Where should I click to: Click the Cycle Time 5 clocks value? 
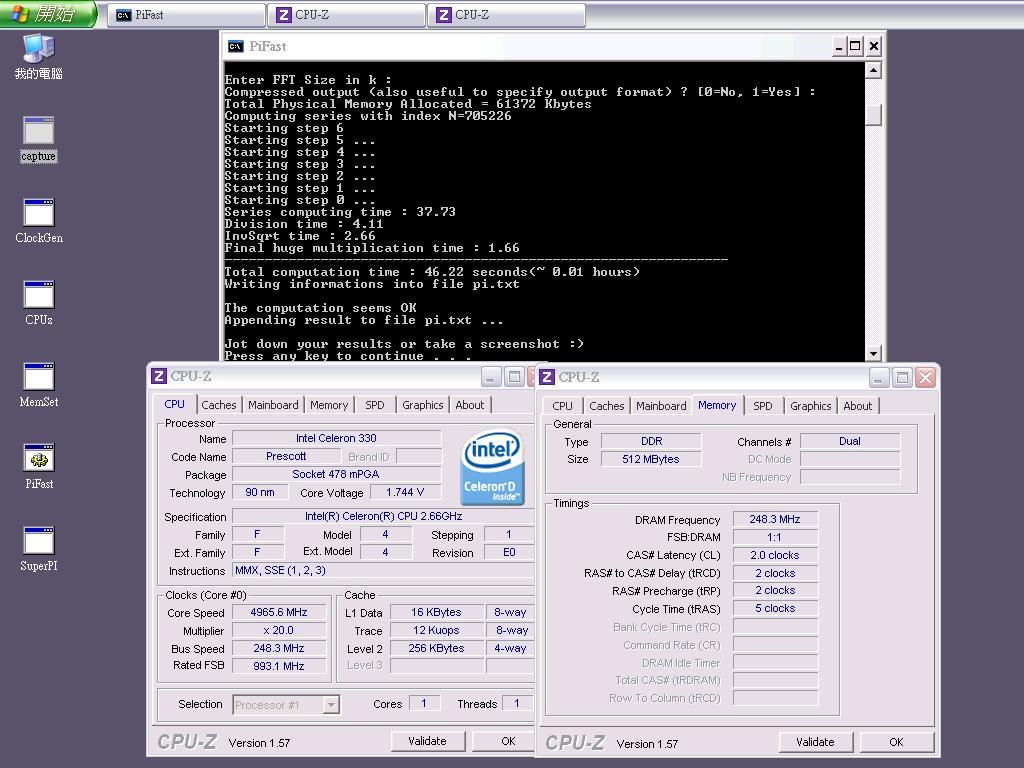775,608
